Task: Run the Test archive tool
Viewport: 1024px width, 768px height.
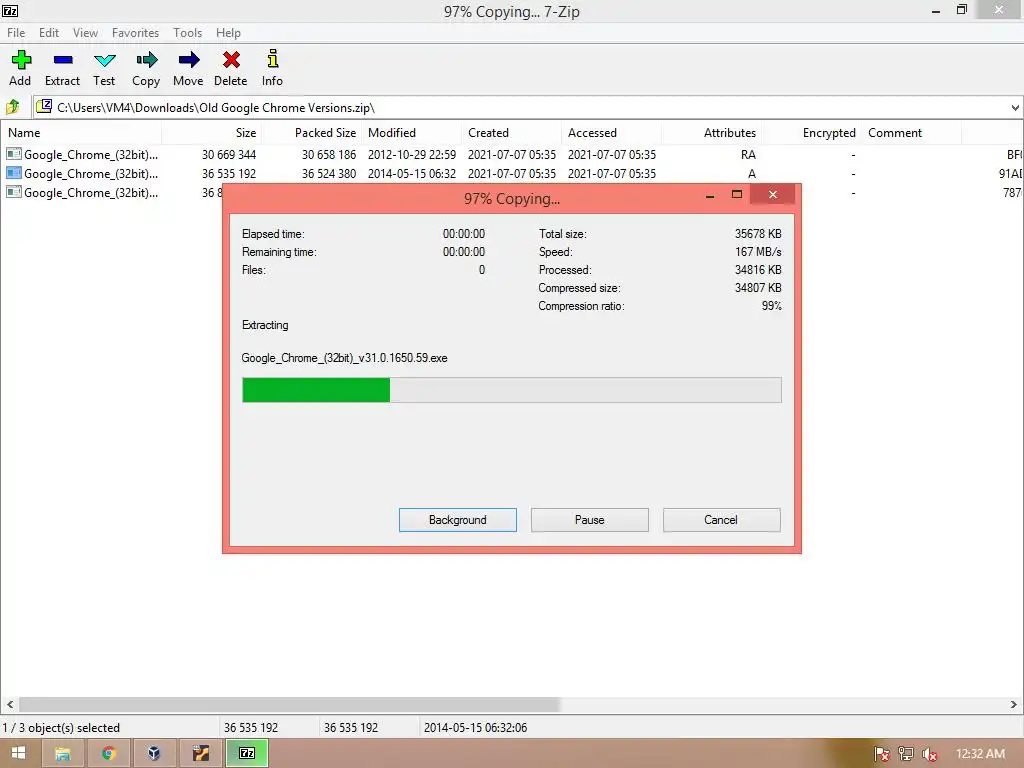Action: pos(104,68)
